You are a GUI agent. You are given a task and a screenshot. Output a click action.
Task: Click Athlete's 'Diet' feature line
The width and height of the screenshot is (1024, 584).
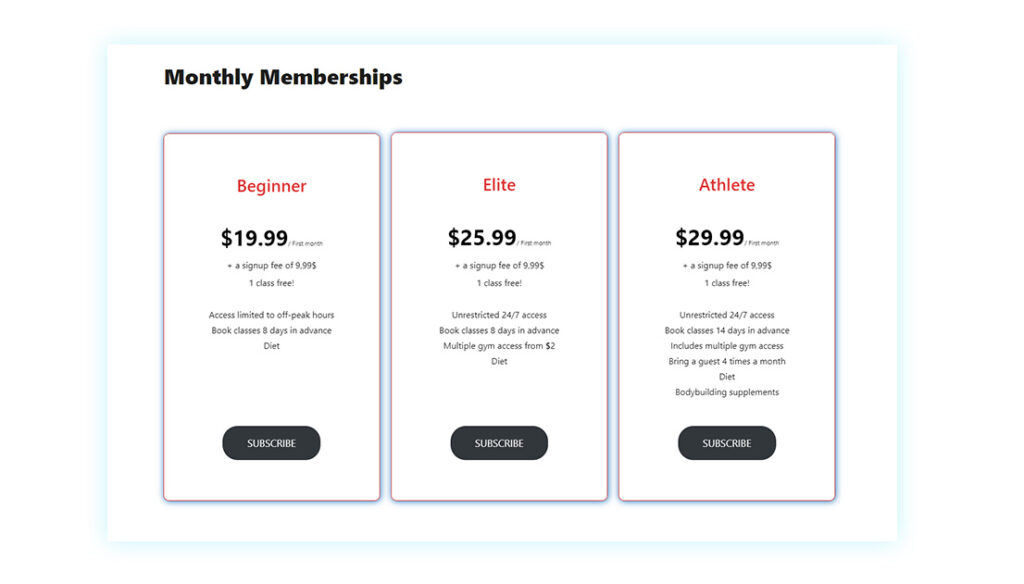pyautogui.click(x=727, y=377)
